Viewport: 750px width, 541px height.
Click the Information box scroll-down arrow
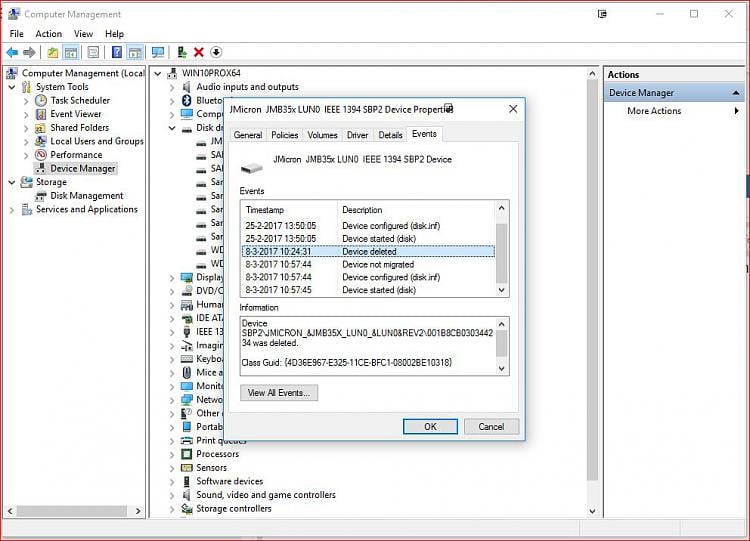coord(501,368)
